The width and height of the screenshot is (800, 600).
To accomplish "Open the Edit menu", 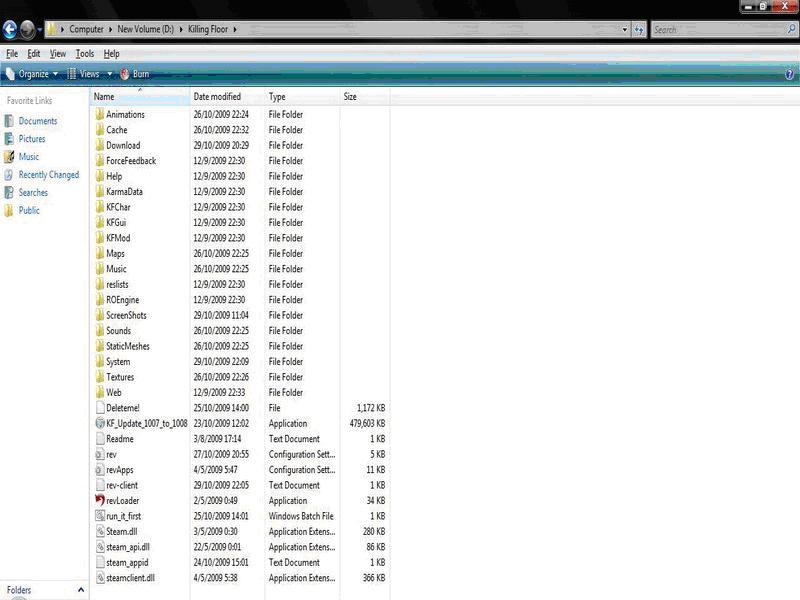I will click(34, 54).
